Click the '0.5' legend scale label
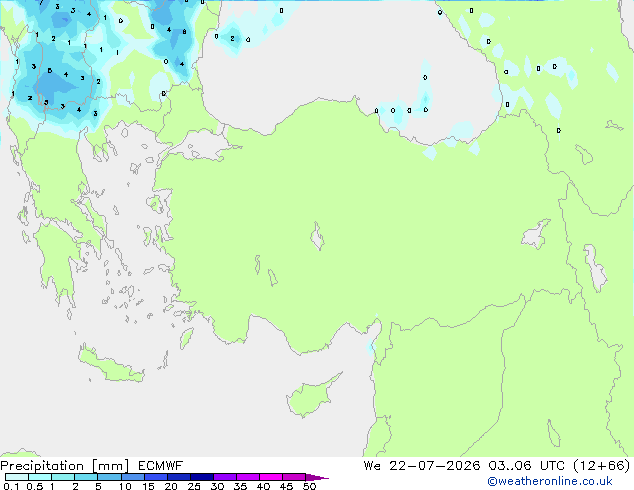Image resolution: width=634 pixels, height=490 pixels. (x=34, y=486)
